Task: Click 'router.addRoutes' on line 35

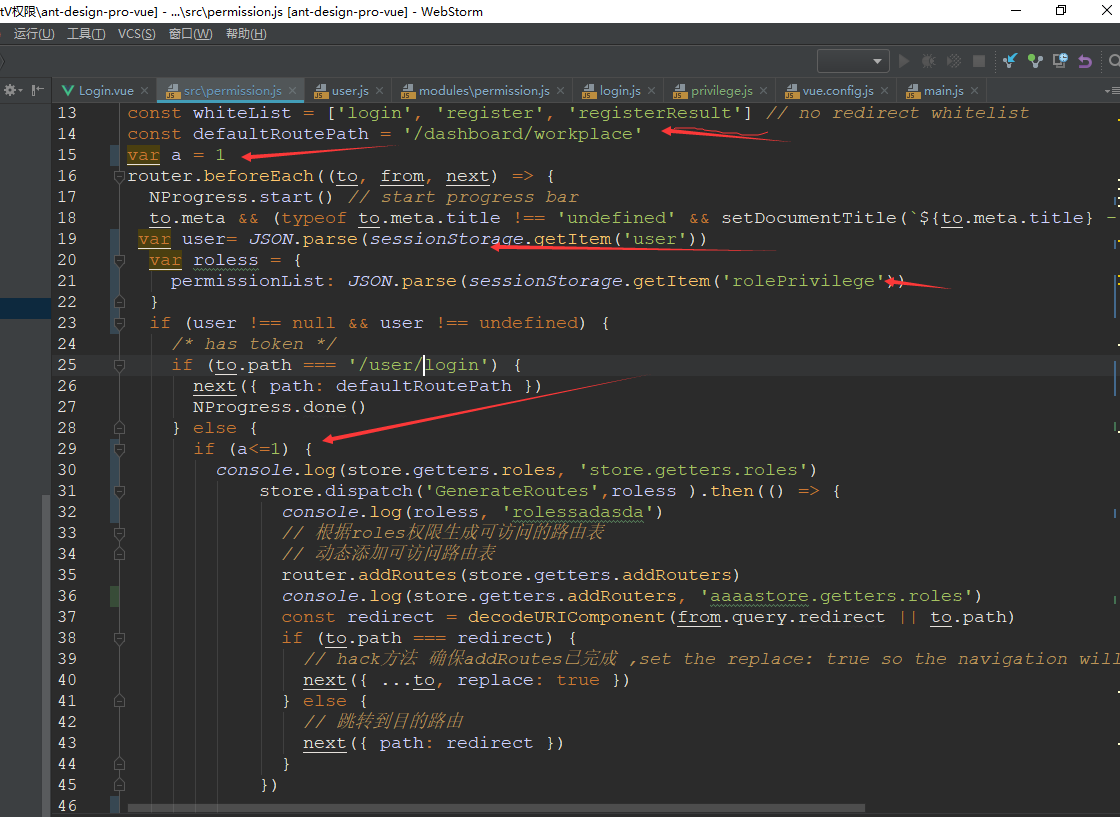Action: 369,575
